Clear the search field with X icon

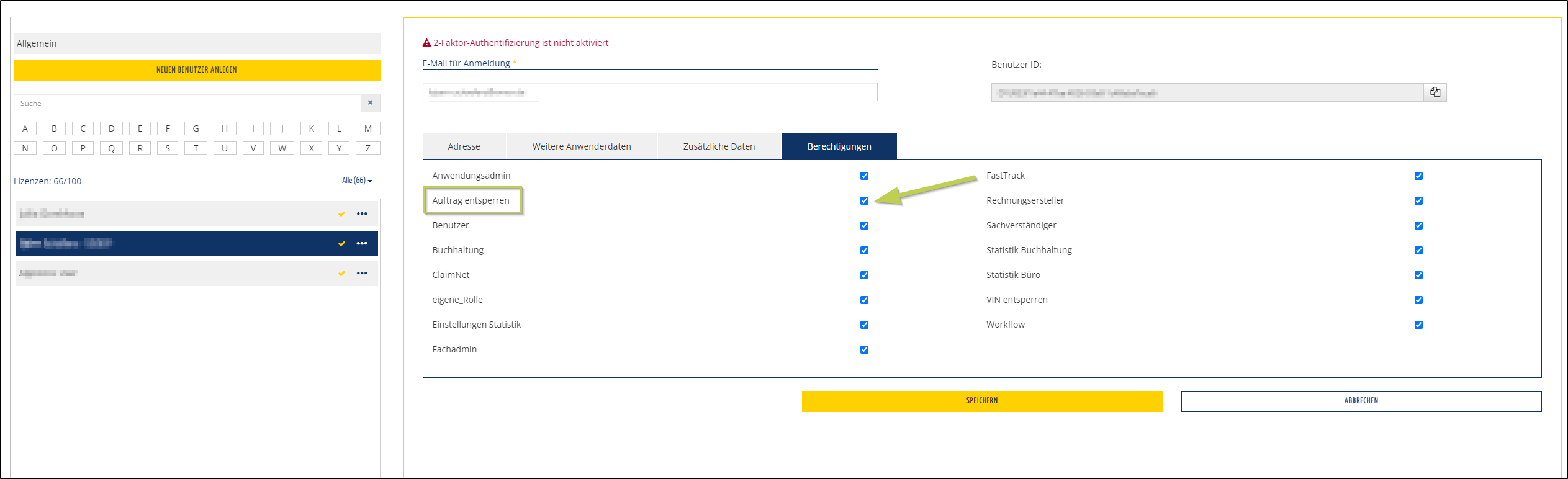pos(371,103)
